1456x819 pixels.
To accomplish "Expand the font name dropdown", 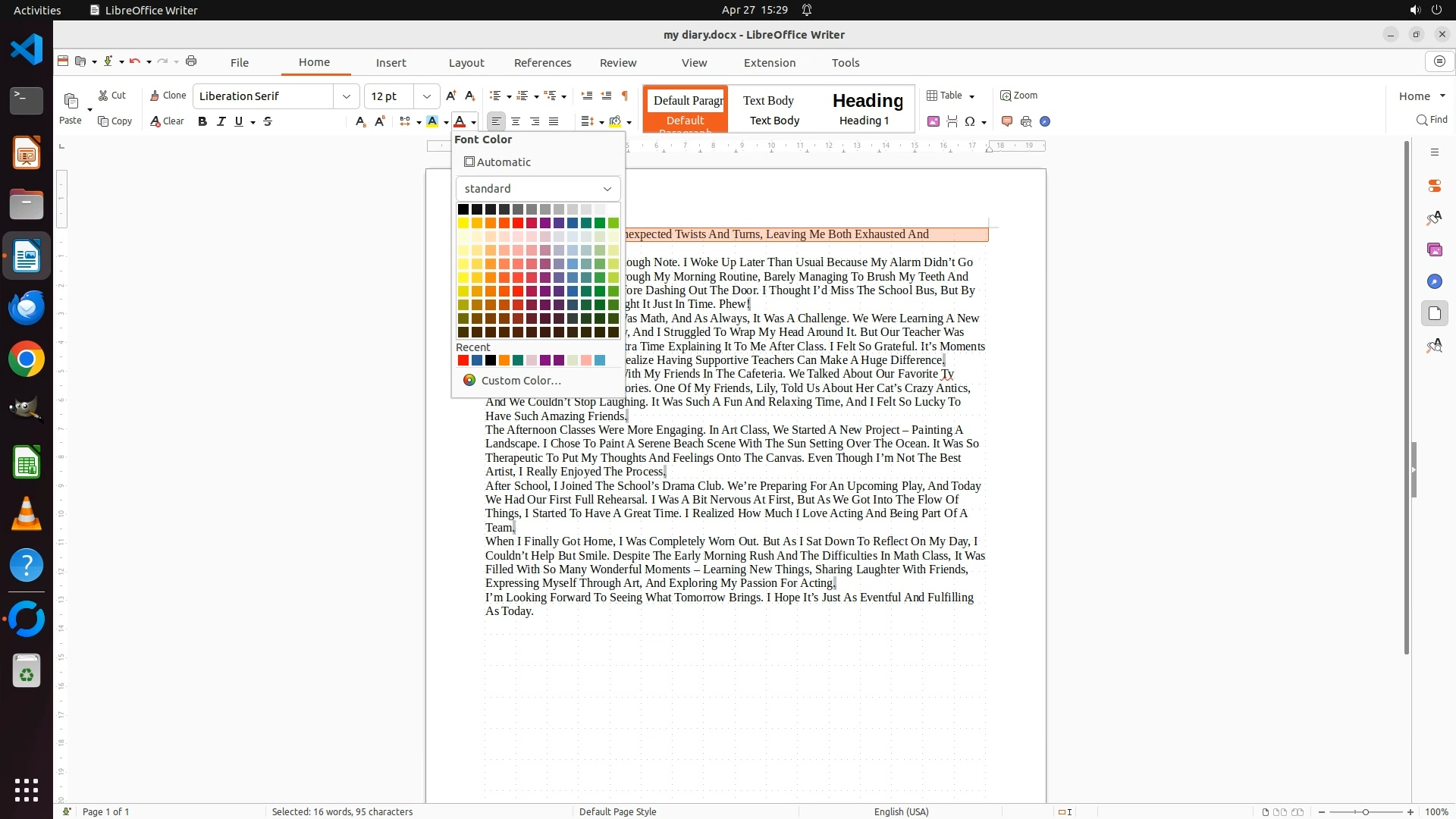I will pos(347,96).
